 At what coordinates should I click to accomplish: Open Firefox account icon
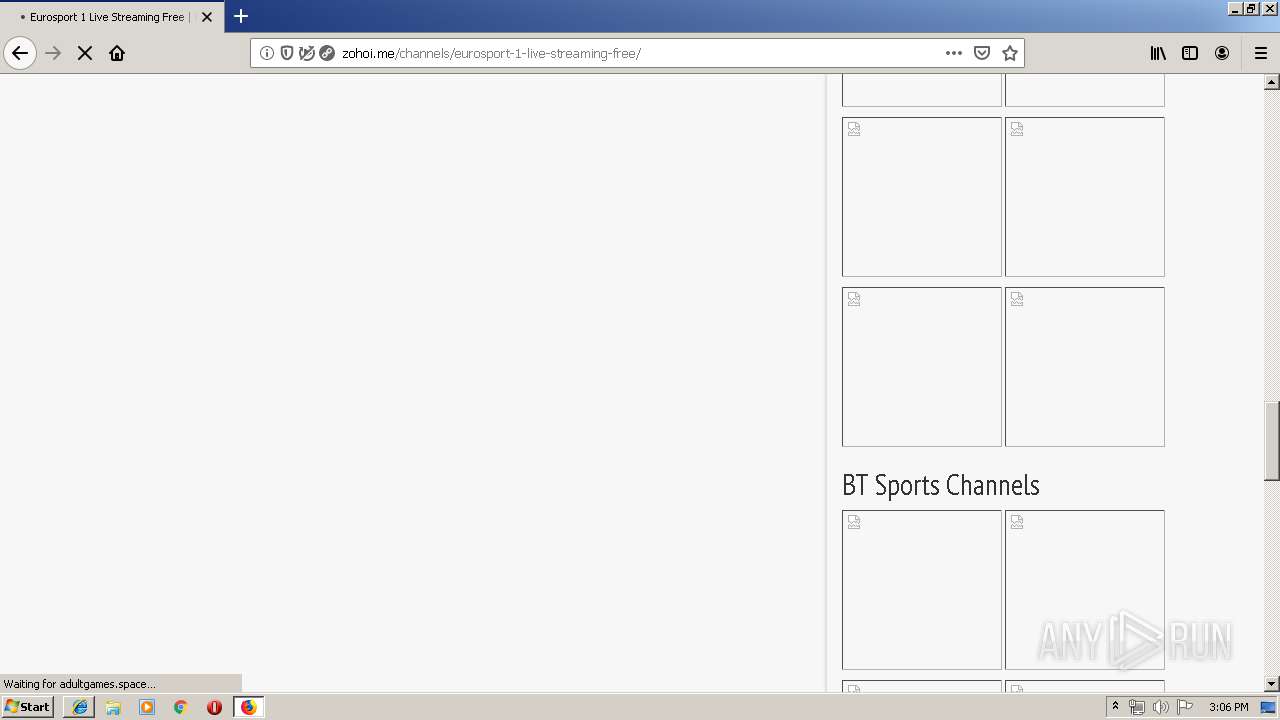tap(1222, 53)
